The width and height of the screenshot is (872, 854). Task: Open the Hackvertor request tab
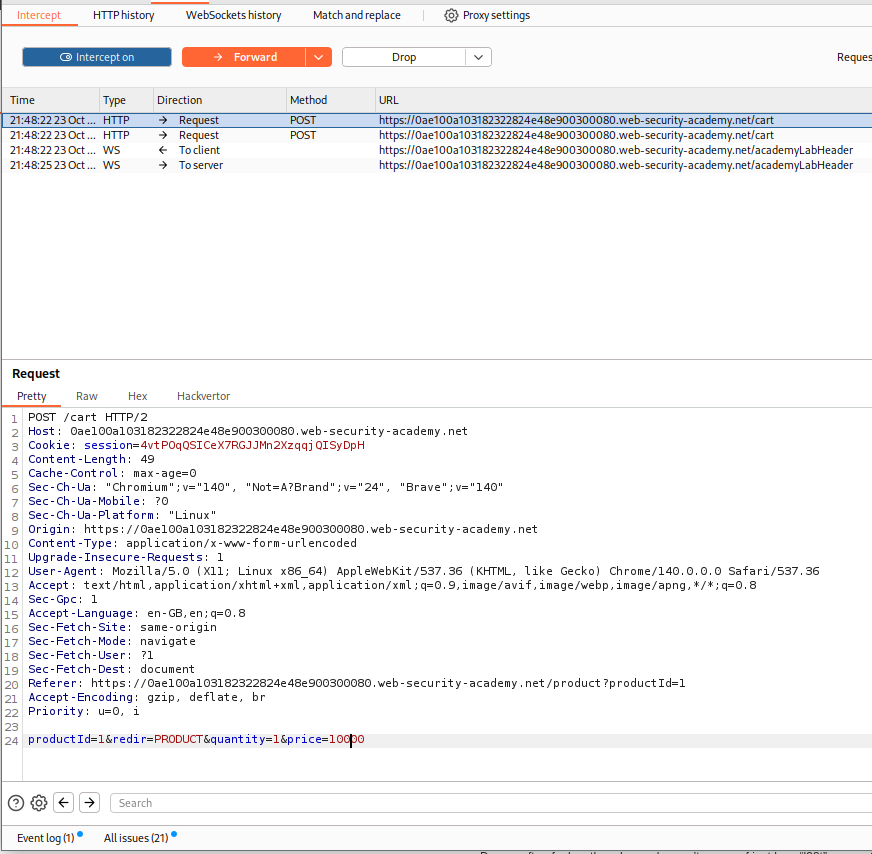pyautogui.click(x=203, y=396)
